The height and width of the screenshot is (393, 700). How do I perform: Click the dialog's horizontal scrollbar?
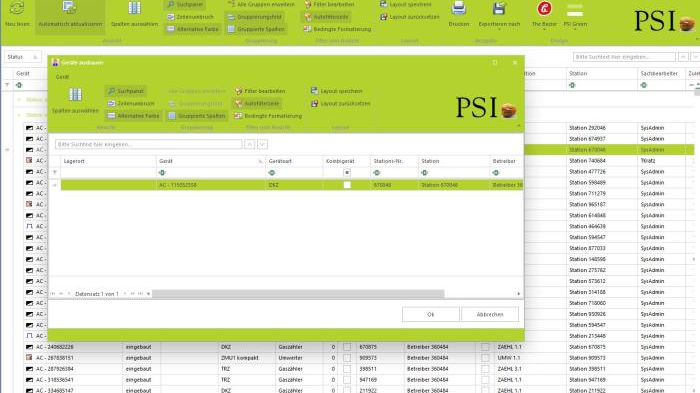point(298,294)
